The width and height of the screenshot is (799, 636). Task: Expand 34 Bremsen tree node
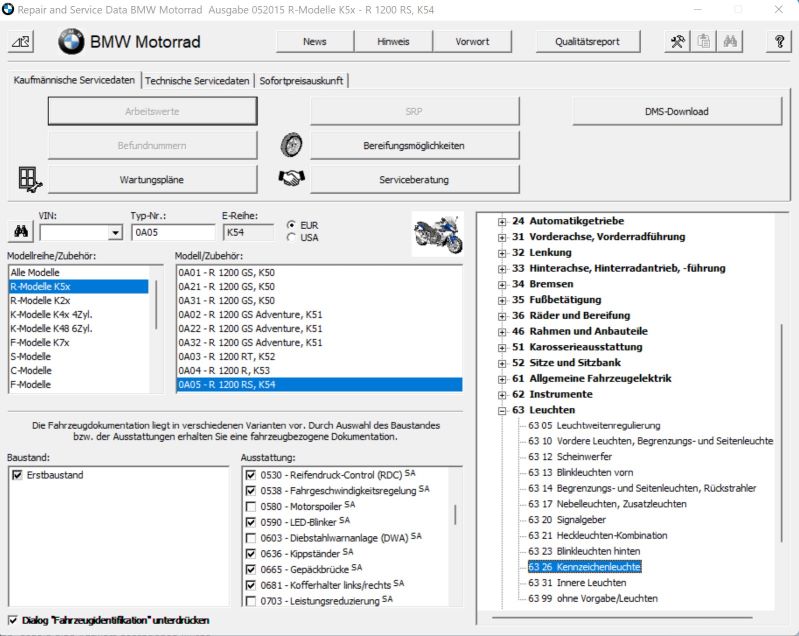click(502, 285)
